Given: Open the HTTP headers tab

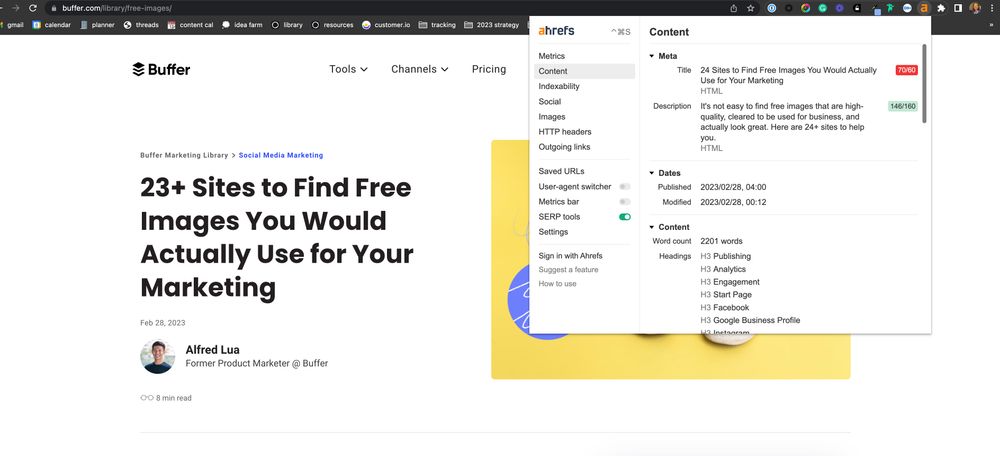Looking at the screenshot, I should tap(564, 131).
